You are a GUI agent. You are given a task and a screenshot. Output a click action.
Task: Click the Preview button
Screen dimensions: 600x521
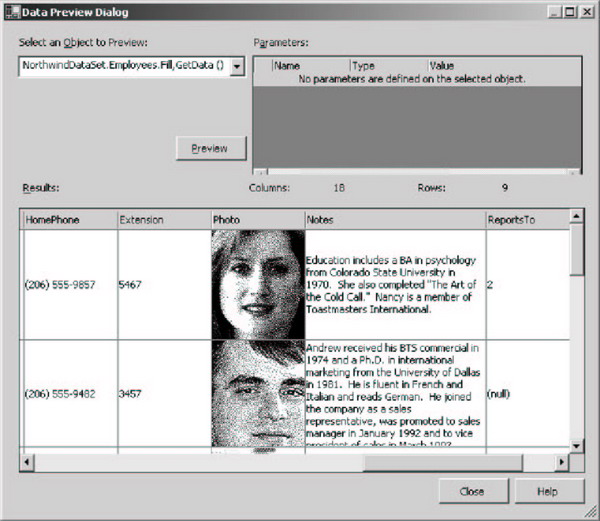(x=210, y=148)
